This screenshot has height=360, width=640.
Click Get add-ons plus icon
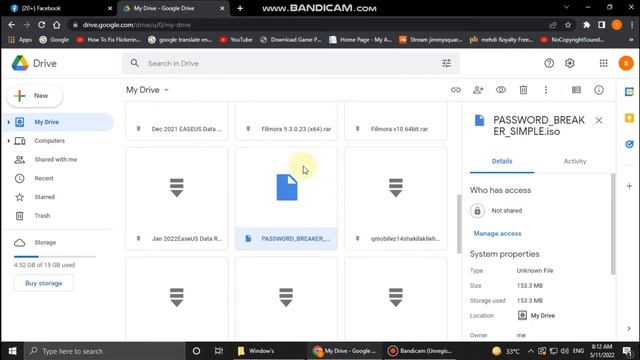click(629, 186)
